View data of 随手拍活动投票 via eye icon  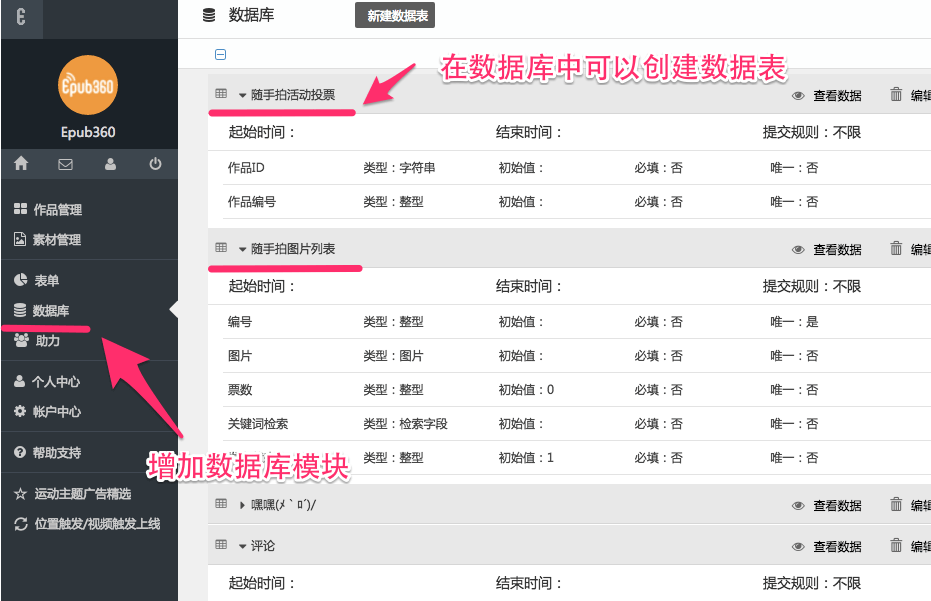click(799, 96)
